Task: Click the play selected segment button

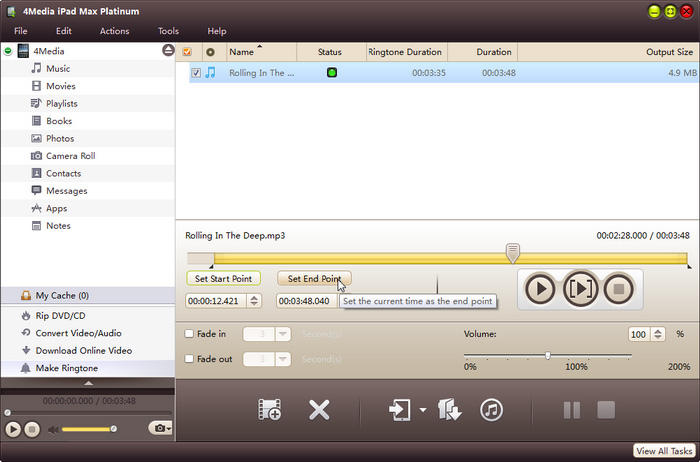Action: tap(581, 289)
